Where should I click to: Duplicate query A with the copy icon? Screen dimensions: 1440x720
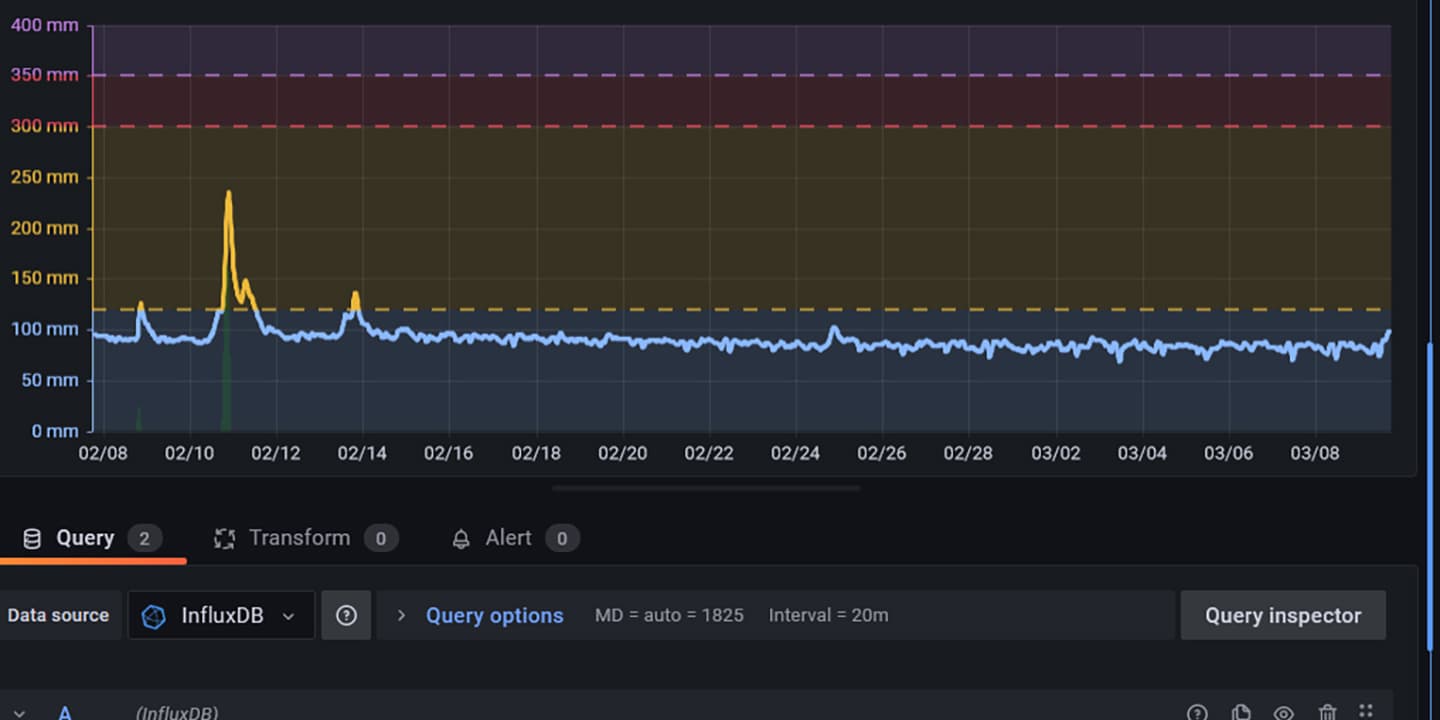pos(1240,712)
